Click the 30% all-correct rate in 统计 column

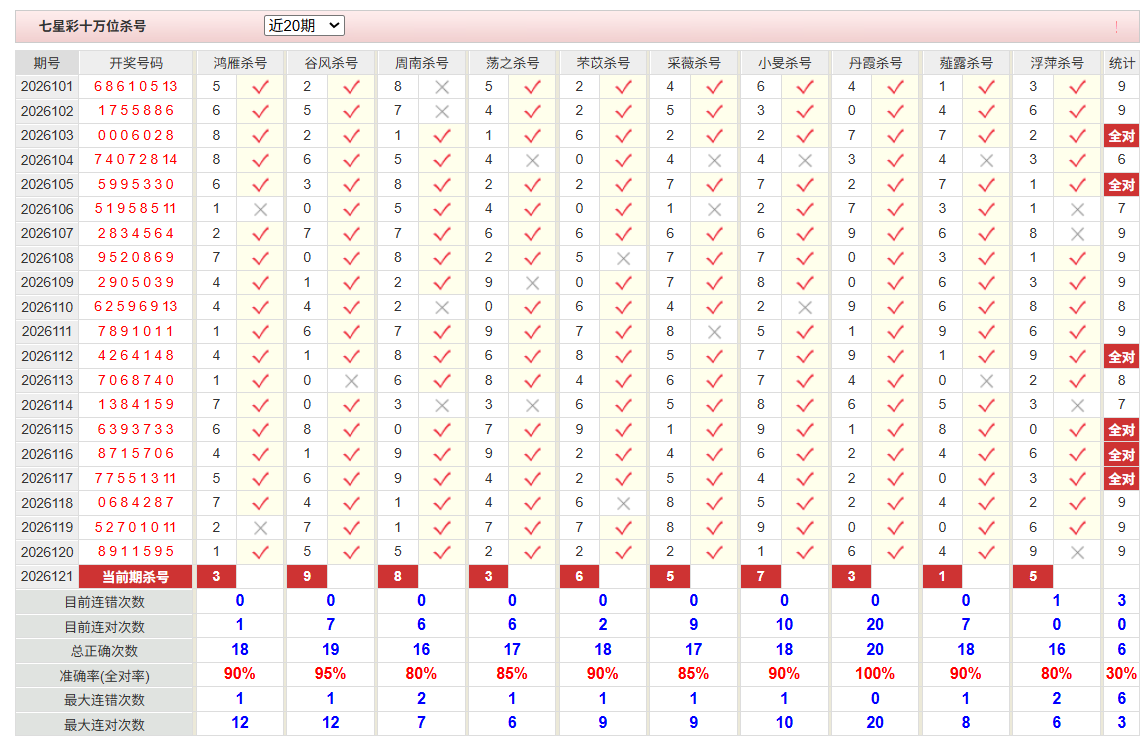tap(1121, 674)
